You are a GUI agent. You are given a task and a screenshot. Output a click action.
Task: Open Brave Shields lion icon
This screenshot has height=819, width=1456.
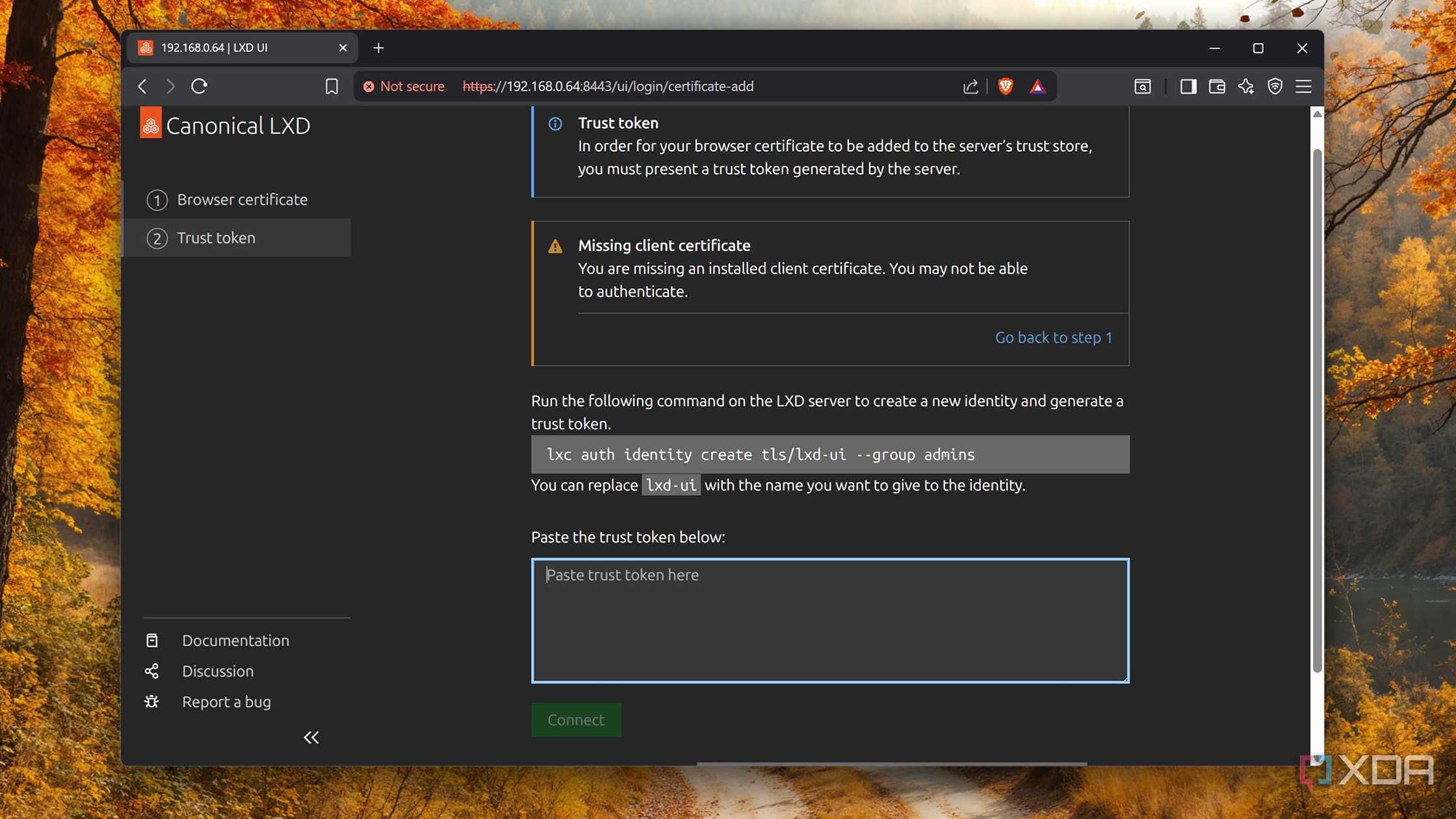[x=1006, y=86]
